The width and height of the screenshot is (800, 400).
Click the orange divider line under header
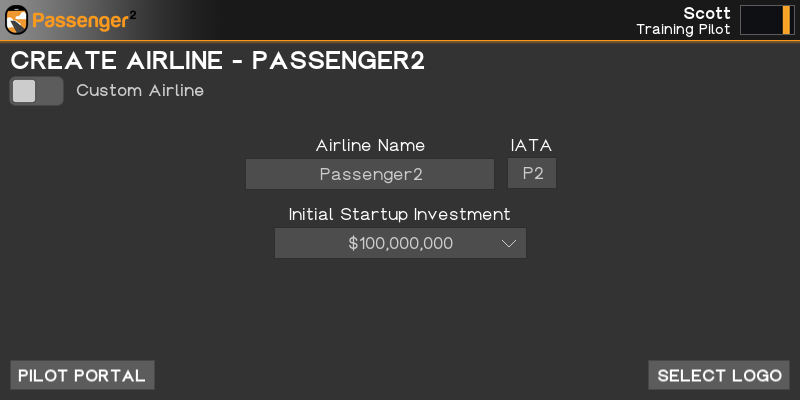400,41
